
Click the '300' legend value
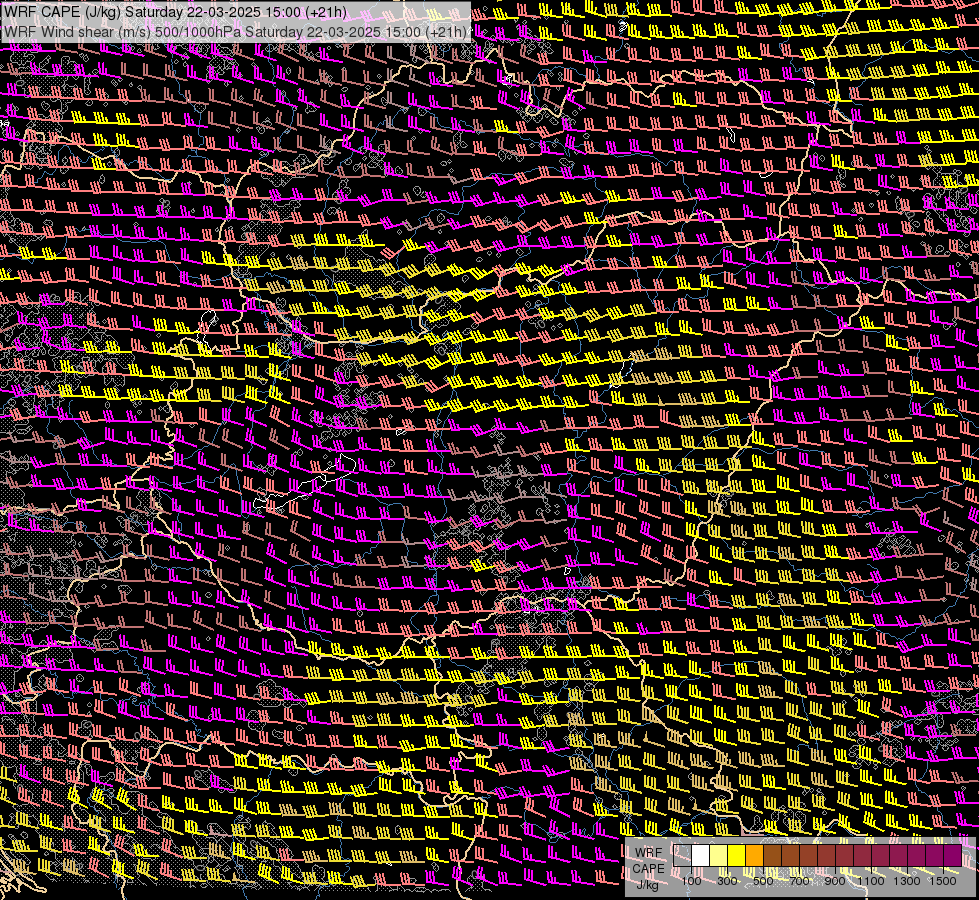(727, 881)
